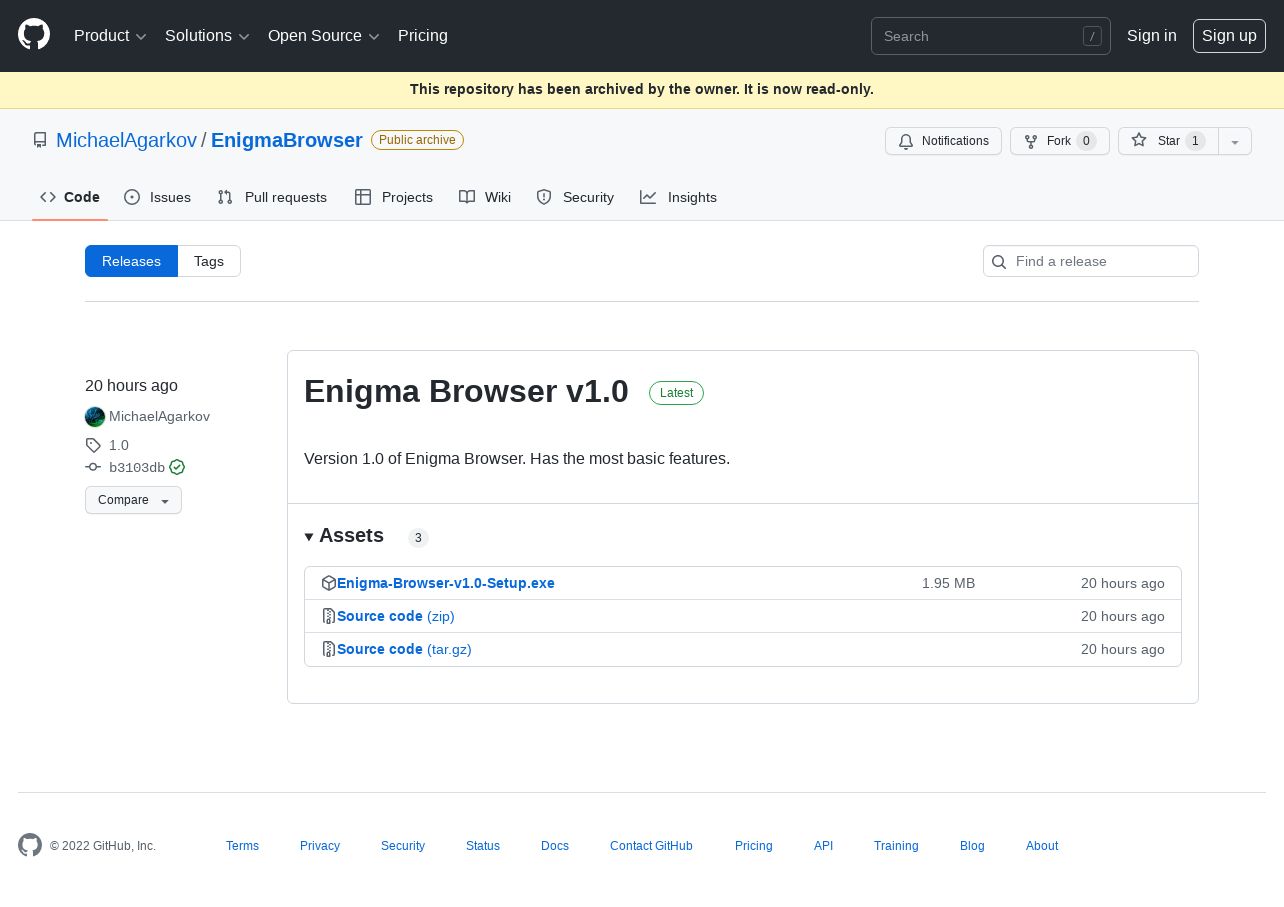Viewport: 1284px width, 907px height.
Task: Open footer About link
Action: click(1042, 846)
